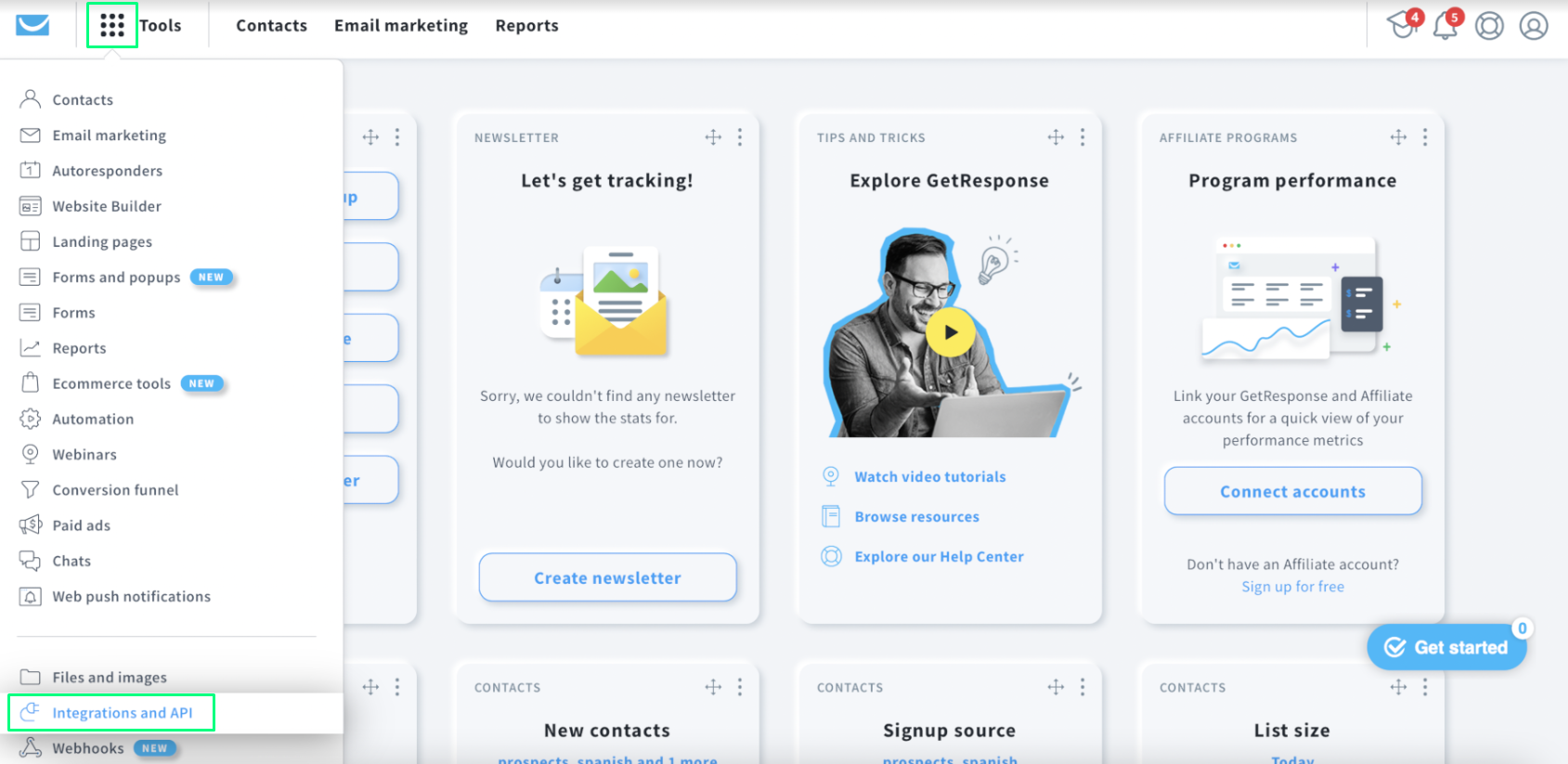Image resolution: width=1568 pixels, height=764 pixels.
Task: Open the New contacts widget options menu
Action: click(x=740, y=687)
